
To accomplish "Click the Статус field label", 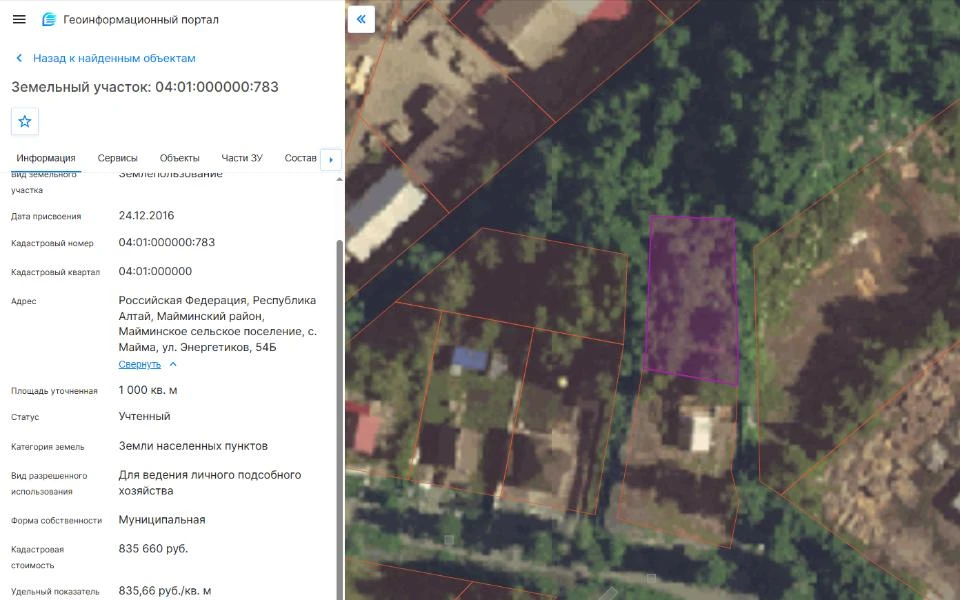I will pos(24,417).
